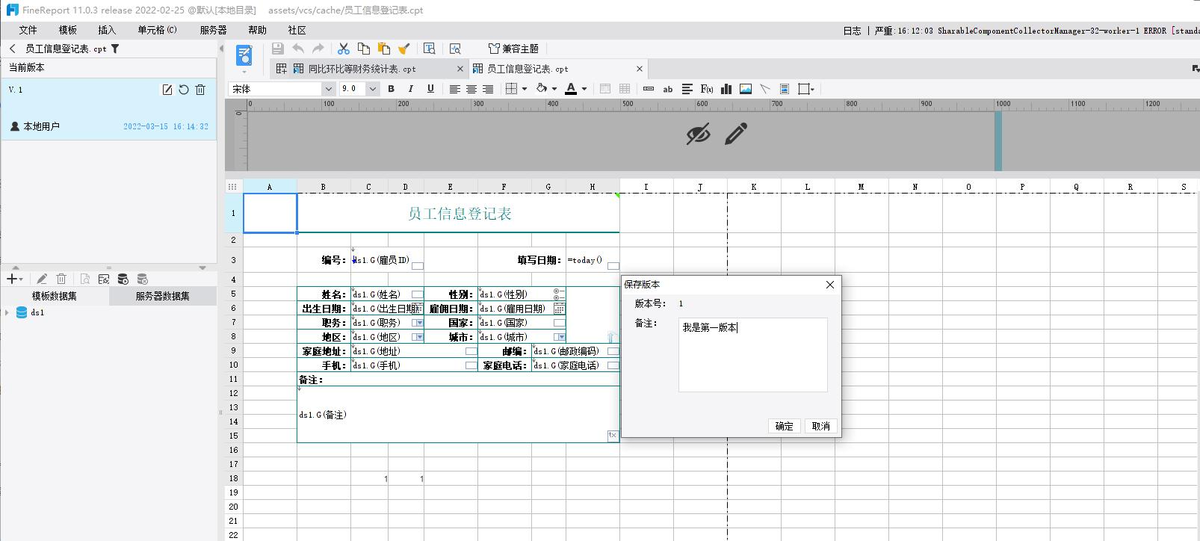1200x541 pixels.
Task: Toggle italic formatting
Action: tap(412, 88)
